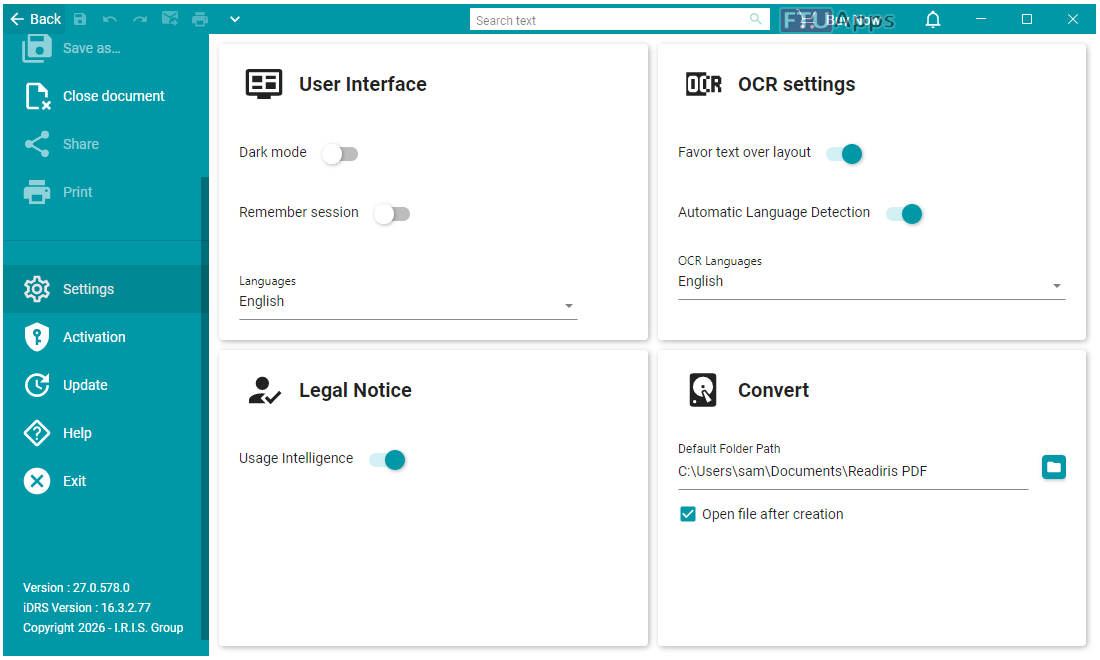Go back using the Back button
This screenshot has height=660, width=1100.
(36, 19)
